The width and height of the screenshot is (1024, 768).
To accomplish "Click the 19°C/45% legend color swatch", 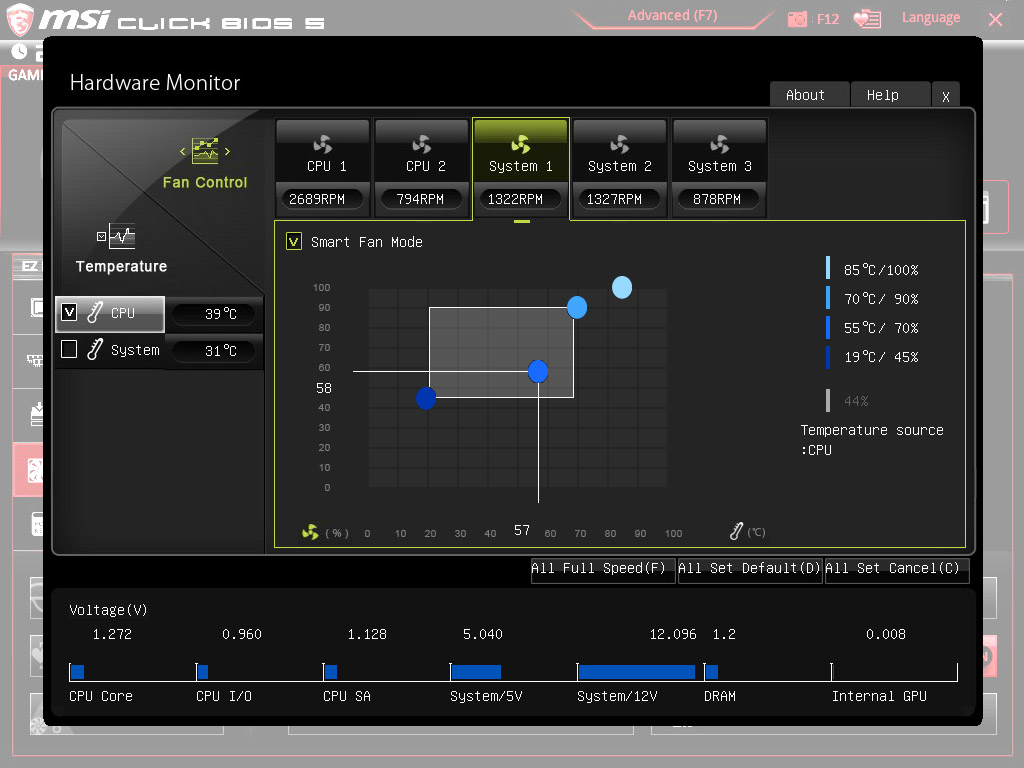I will click(828, 357).
